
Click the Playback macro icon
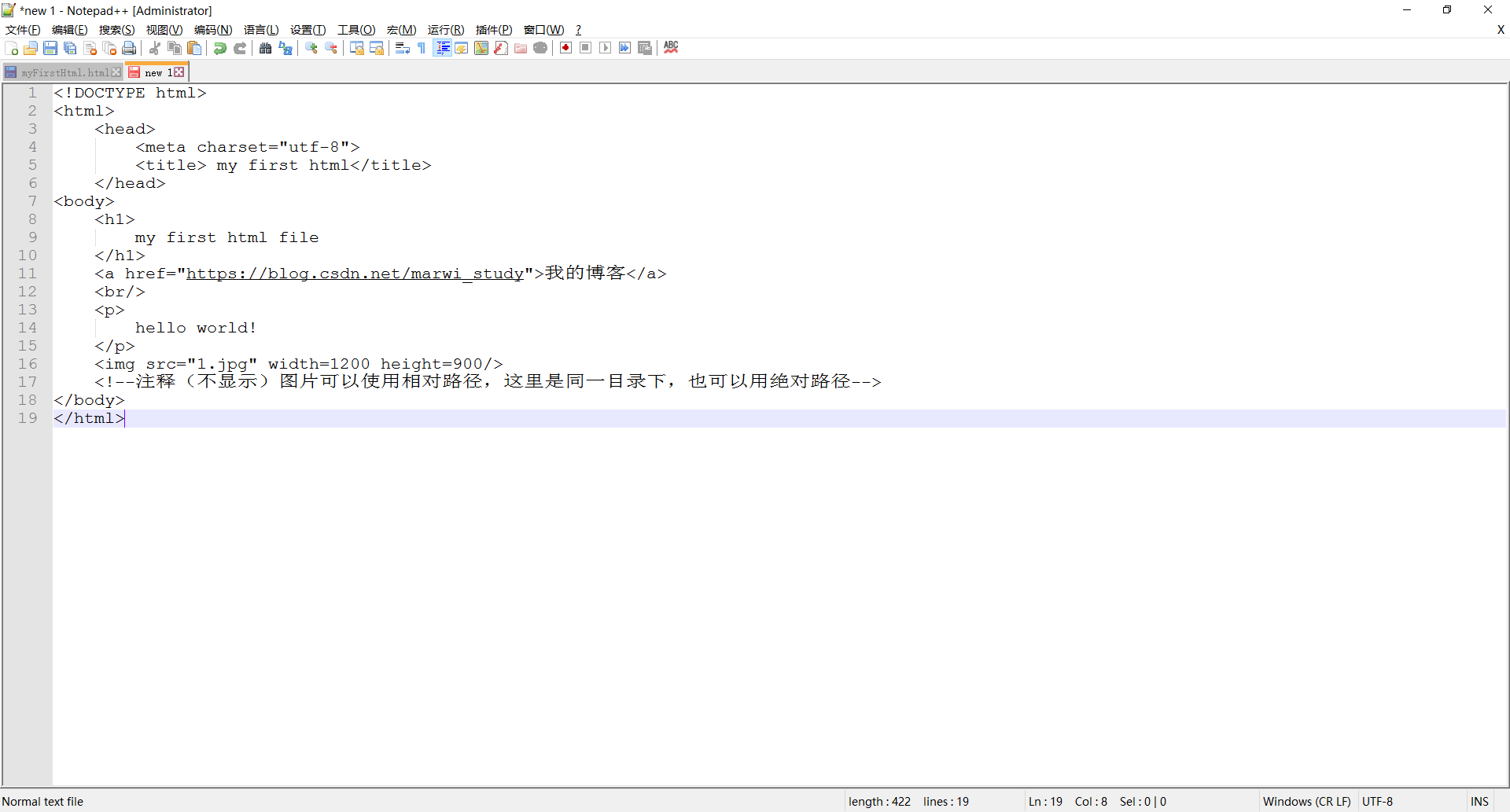point(606,48)
